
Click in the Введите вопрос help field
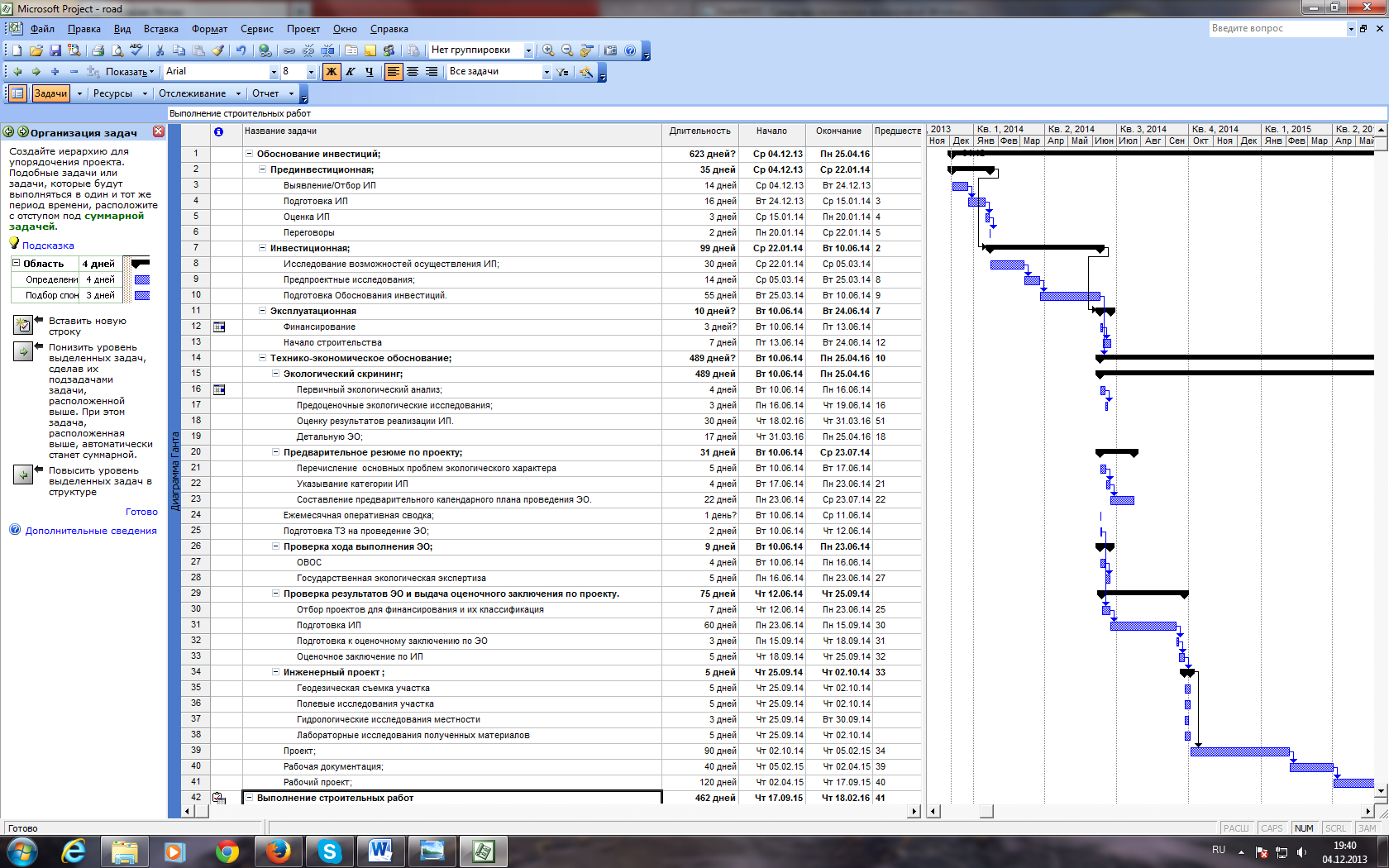click(1278, 28)
